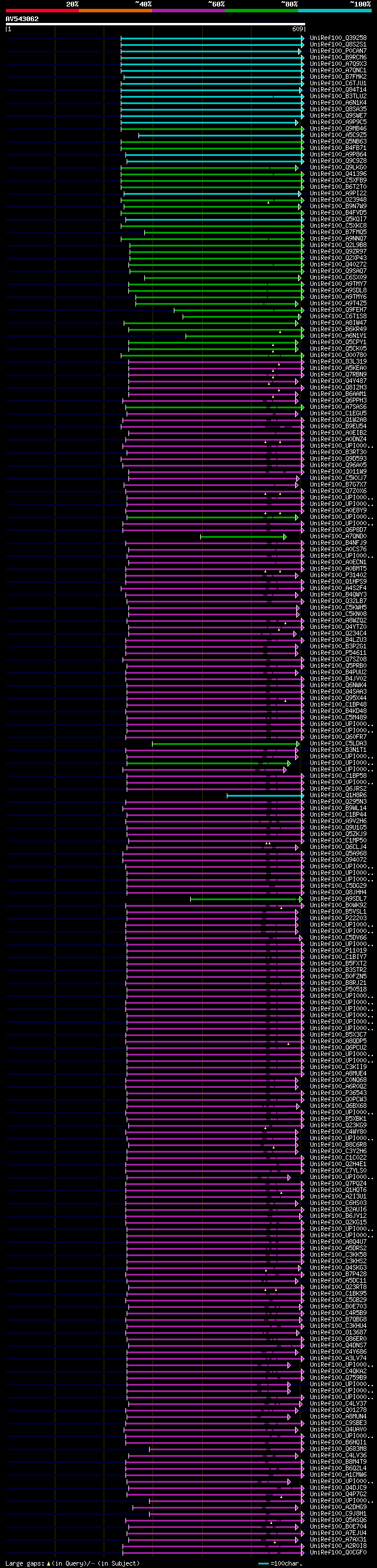Click the label UniRef100_Q5KQI7

point(338,219)
